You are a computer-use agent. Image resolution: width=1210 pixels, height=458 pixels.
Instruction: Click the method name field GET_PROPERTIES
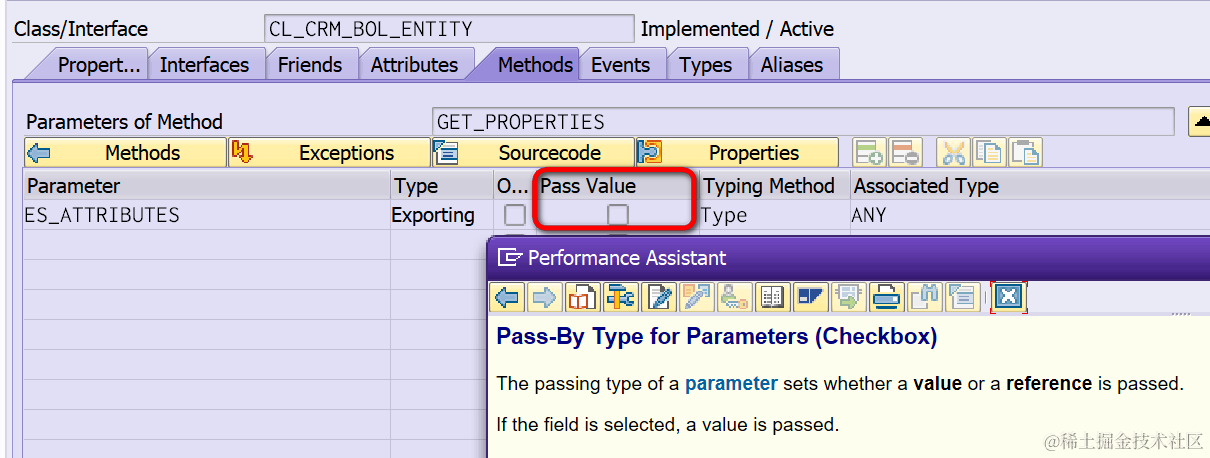click(x=804, y=122)
